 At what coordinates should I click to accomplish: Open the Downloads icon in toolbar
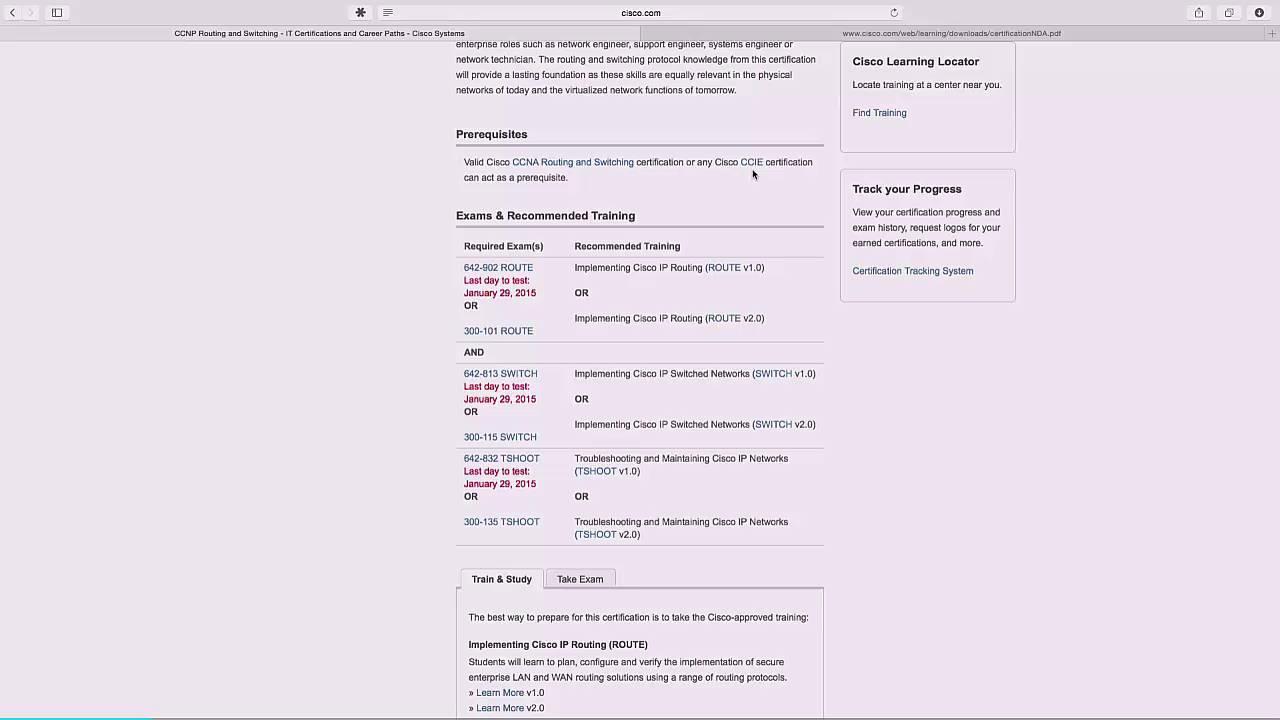1259,13
